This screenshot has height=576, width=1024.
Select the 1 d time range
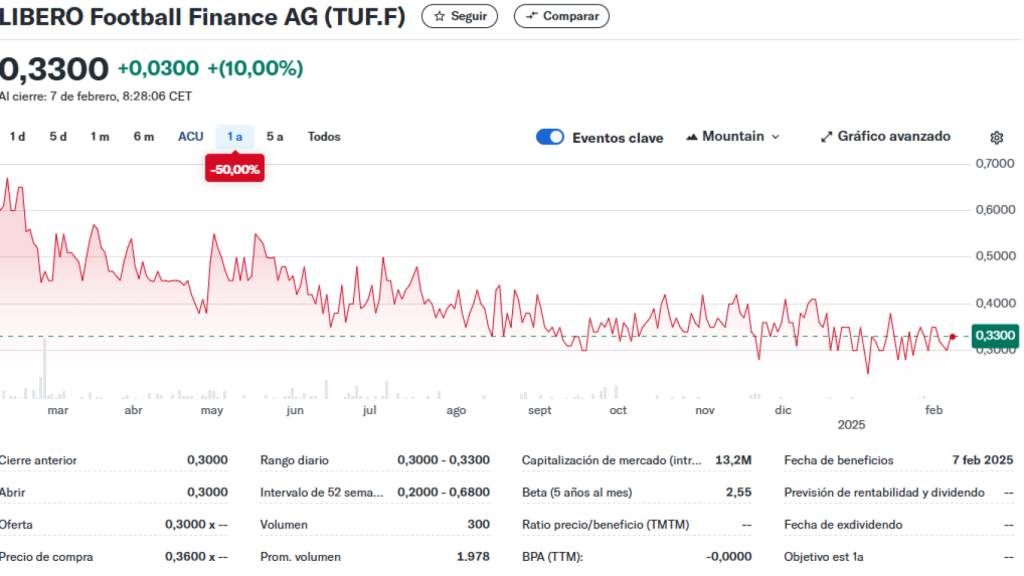point(17,137)
